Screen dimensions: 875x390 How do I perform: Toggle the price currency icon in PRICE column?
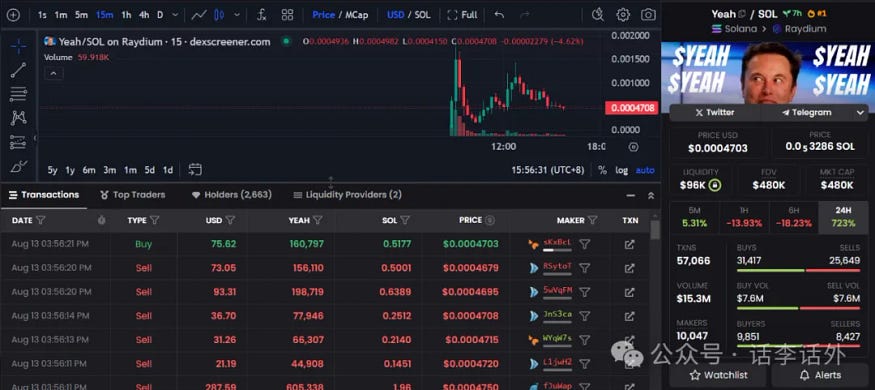[x=490, y=220]
